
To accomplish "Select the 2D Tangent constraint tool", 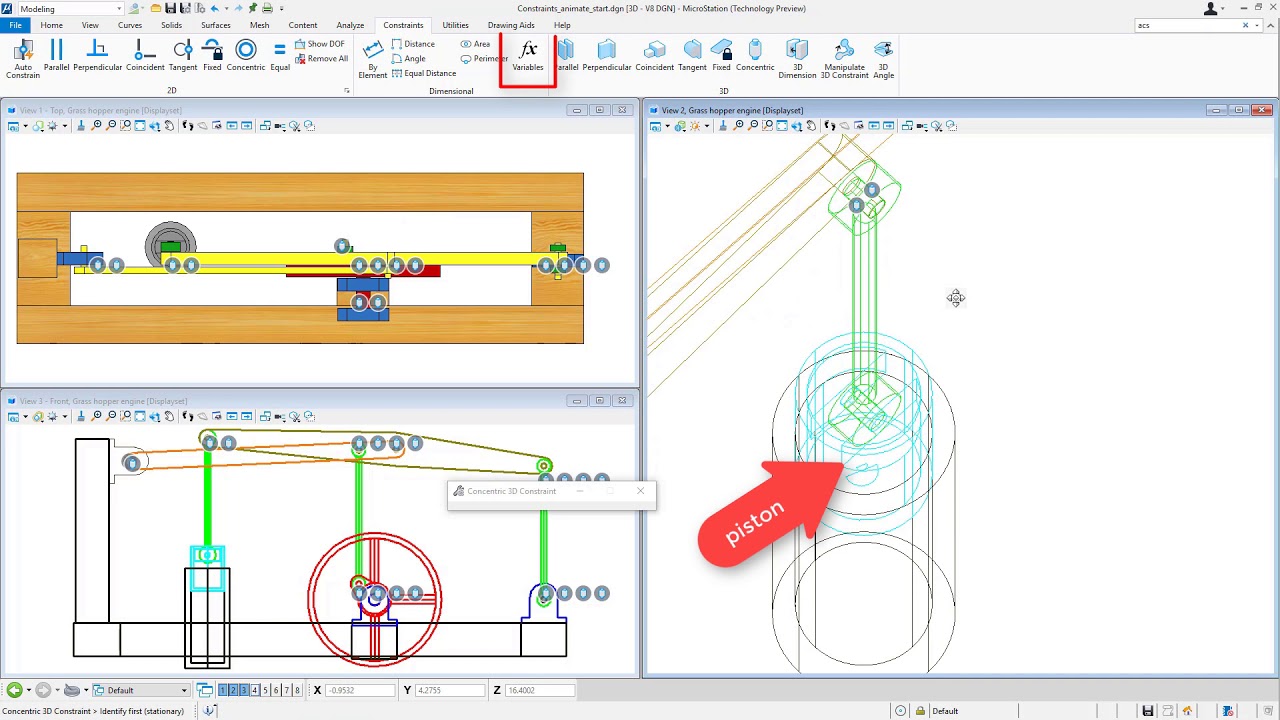I will (x=183, y=56).
